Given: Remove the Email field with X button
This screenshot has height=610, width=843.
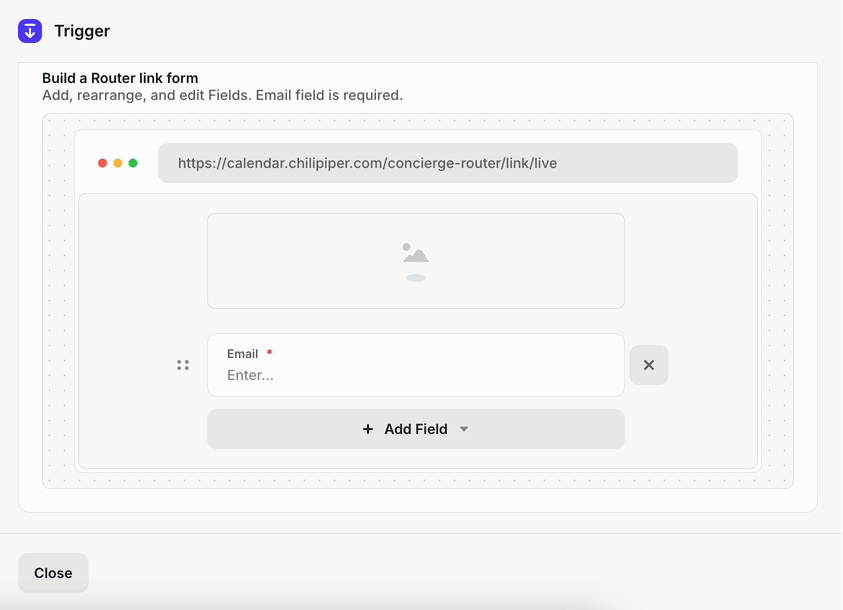Looking at the screenshot, I should pyautogui.click(x=649, y=365).
